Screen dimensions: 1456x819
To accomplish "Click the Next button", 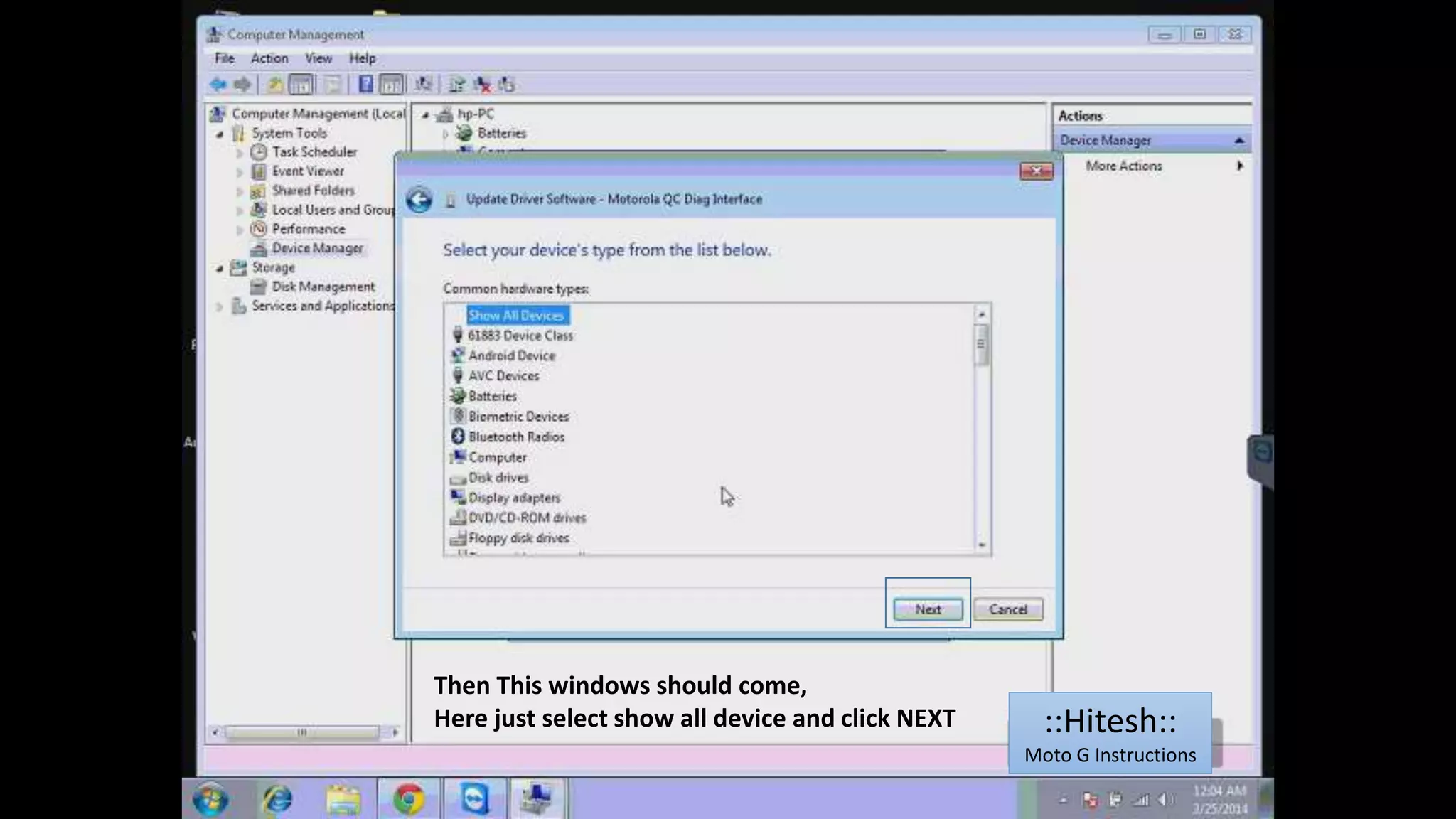I will pos(928,609).
